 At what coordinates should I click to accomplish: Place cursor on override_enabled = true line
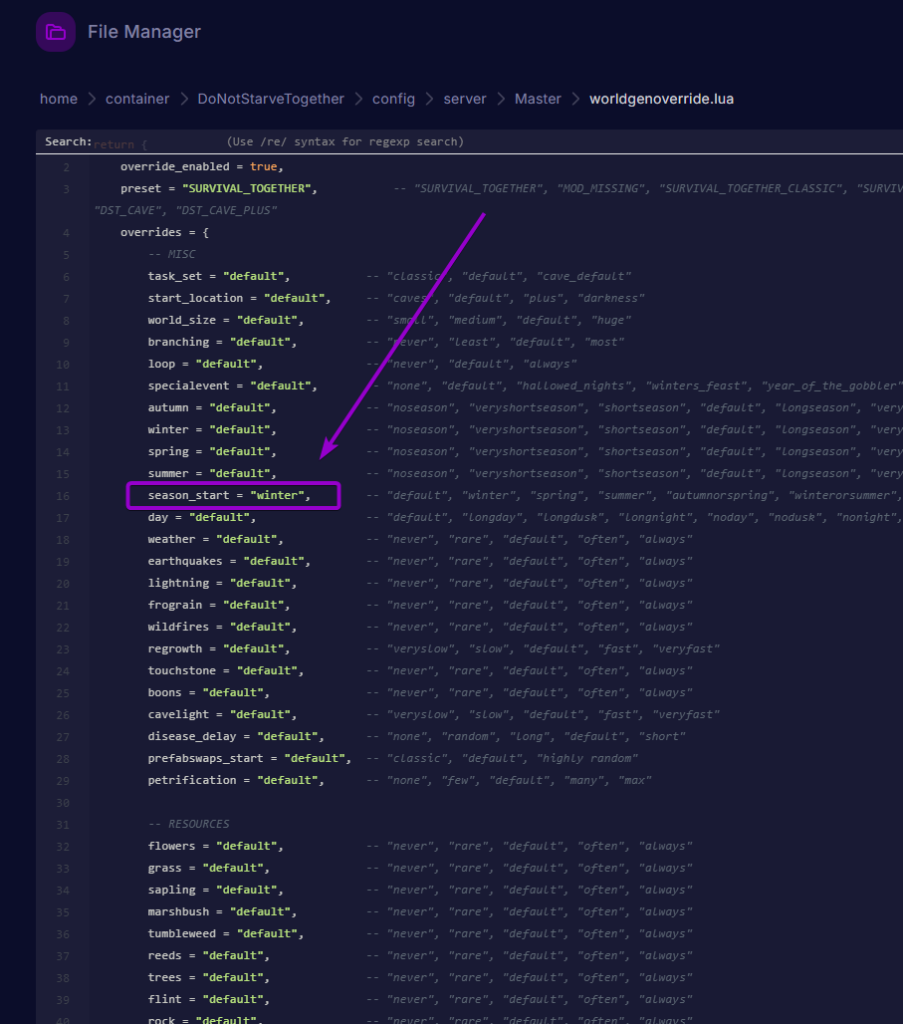pyautogui.click(x=201, y=167)
